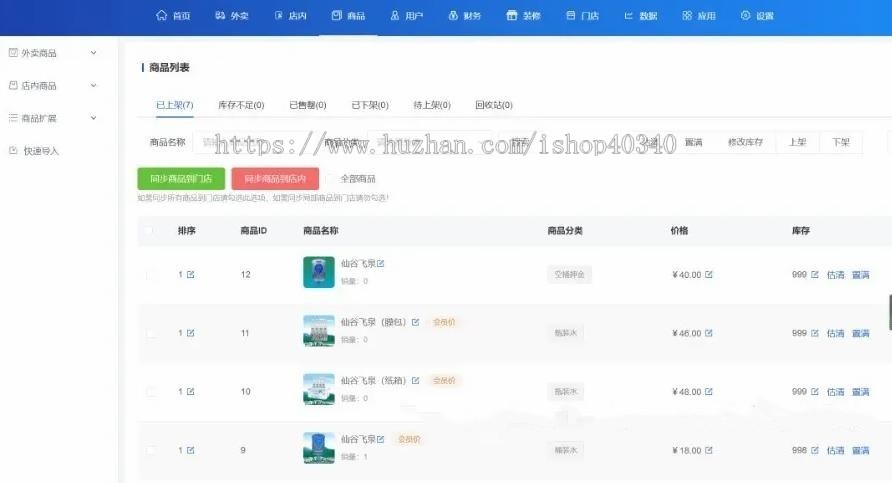Switch to the 回收站(0) tab

(494, 105)
